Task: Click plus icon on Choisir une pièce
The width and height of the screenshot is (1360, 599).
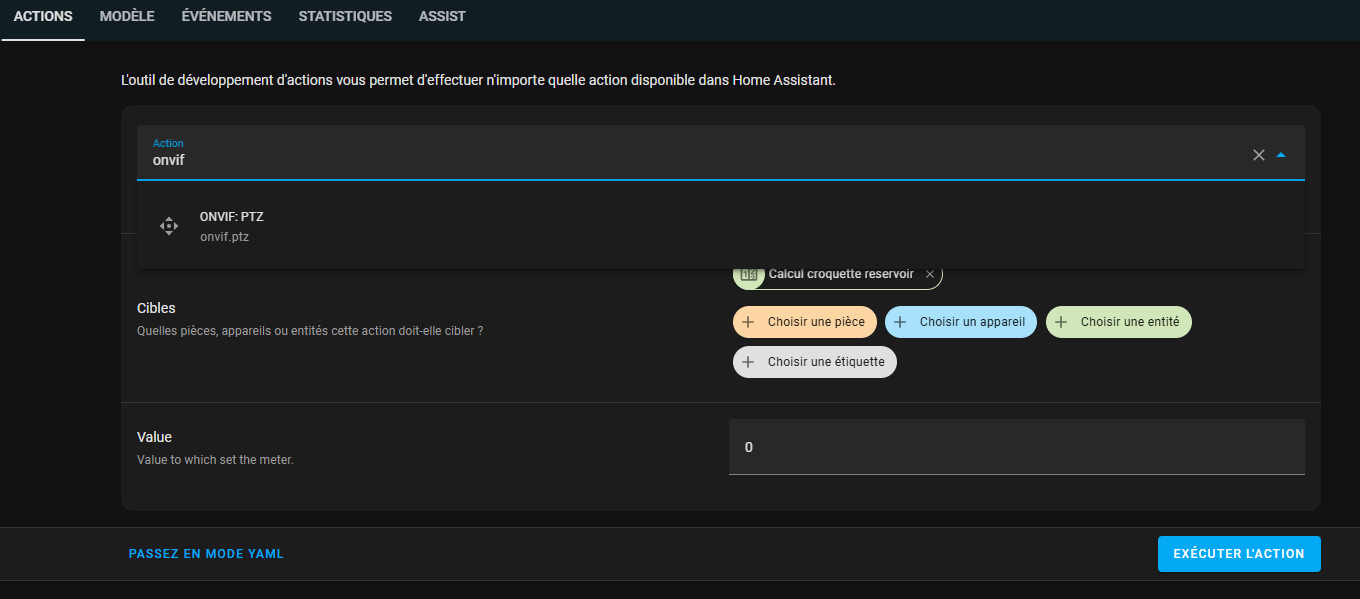Action: 747,322
